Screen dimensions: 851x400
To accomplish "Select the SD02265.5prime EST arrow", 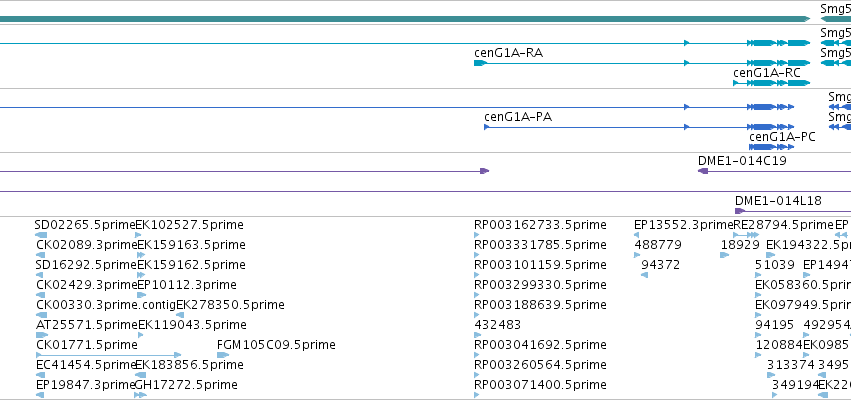I will coord(41,235).
